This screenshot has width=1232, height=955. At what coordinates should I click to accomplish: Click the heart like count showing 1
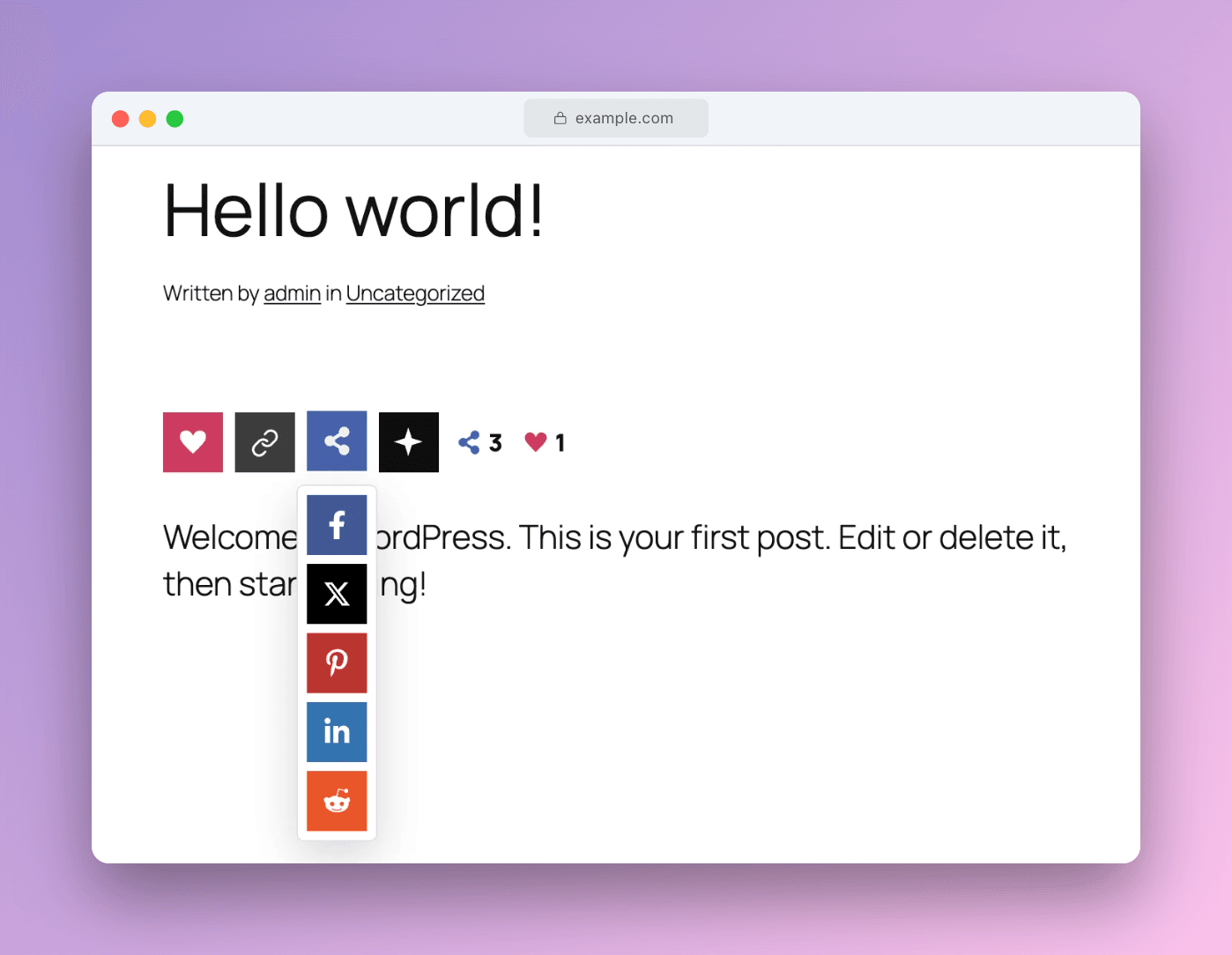point(545,442)
